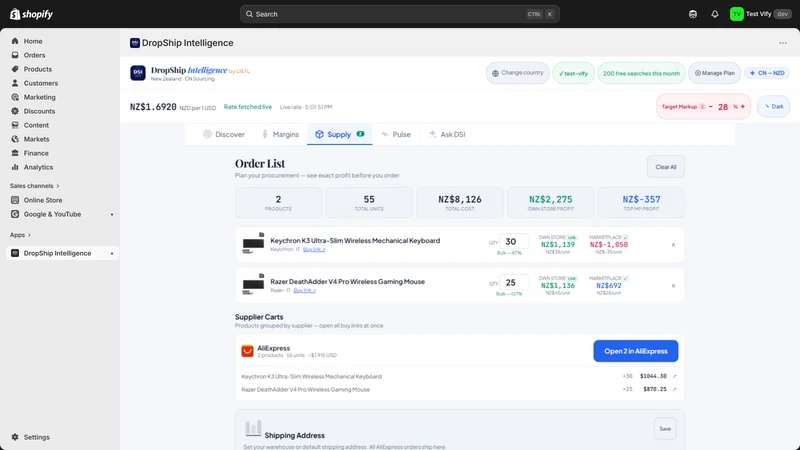Open Customers in sidebar
This screenshot has height=450, width=800.
pyautogui.click(x=40, y=83)
